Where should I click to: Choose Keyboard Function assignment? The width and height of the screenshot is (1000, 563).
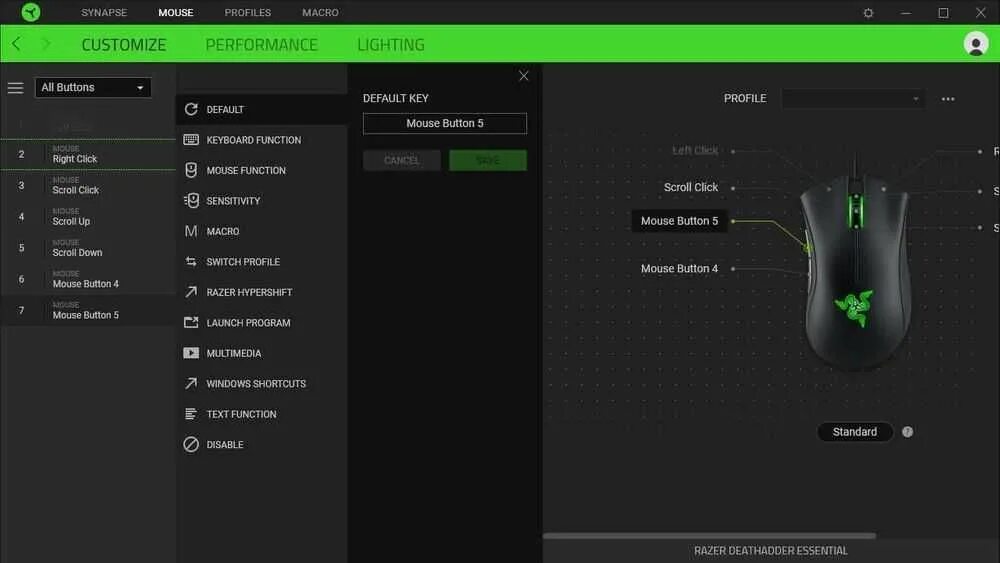pos(261,140)
